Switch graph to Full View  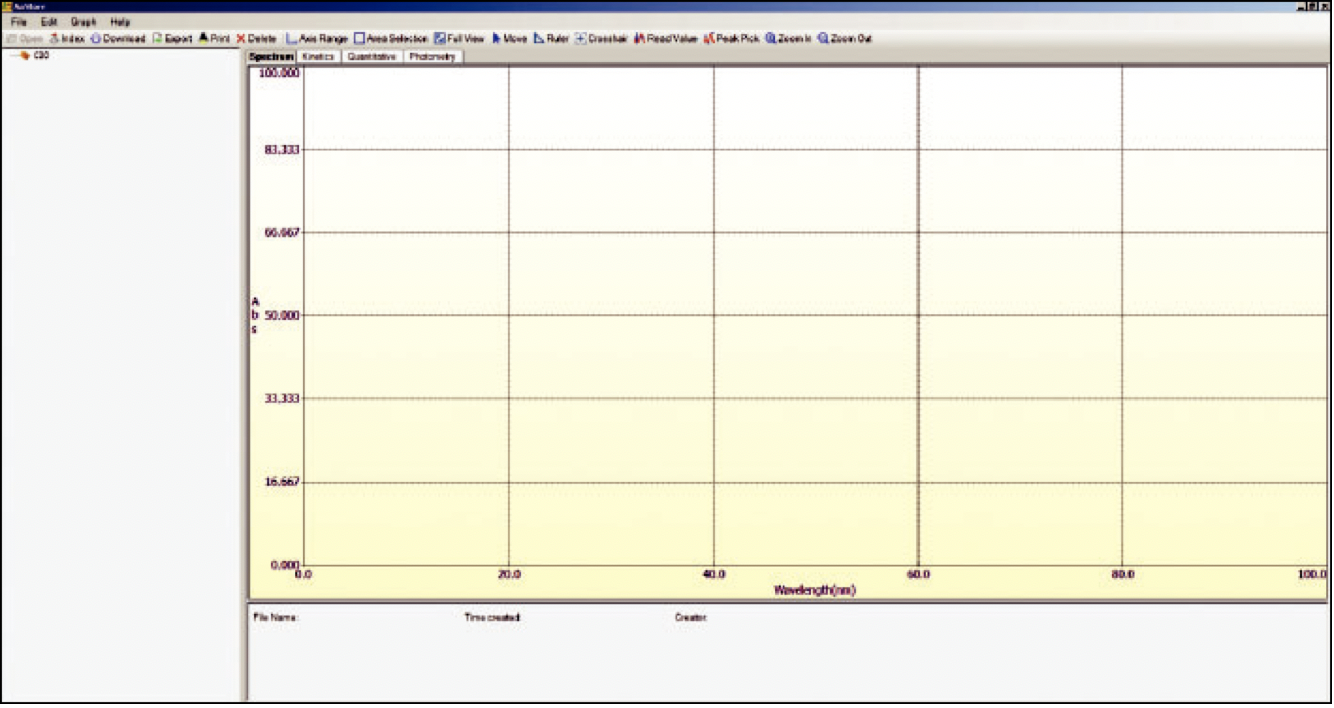click(460, 39)
